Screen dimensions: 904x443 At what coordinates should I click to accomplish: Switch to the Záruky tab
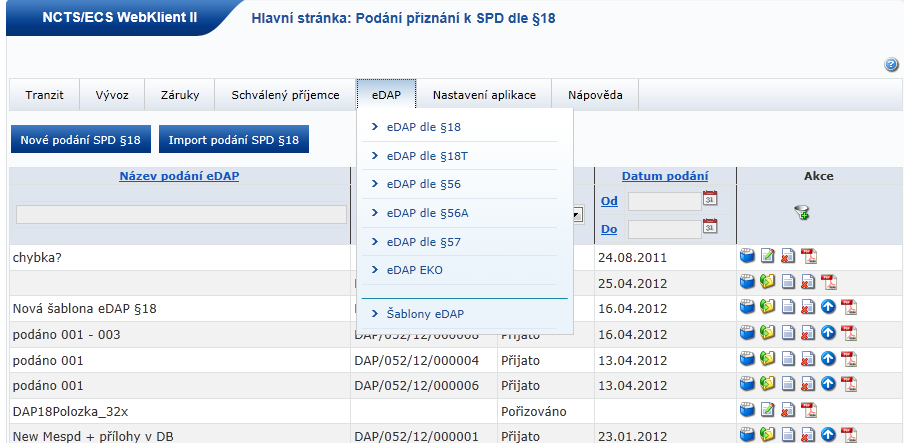point(180,95)
